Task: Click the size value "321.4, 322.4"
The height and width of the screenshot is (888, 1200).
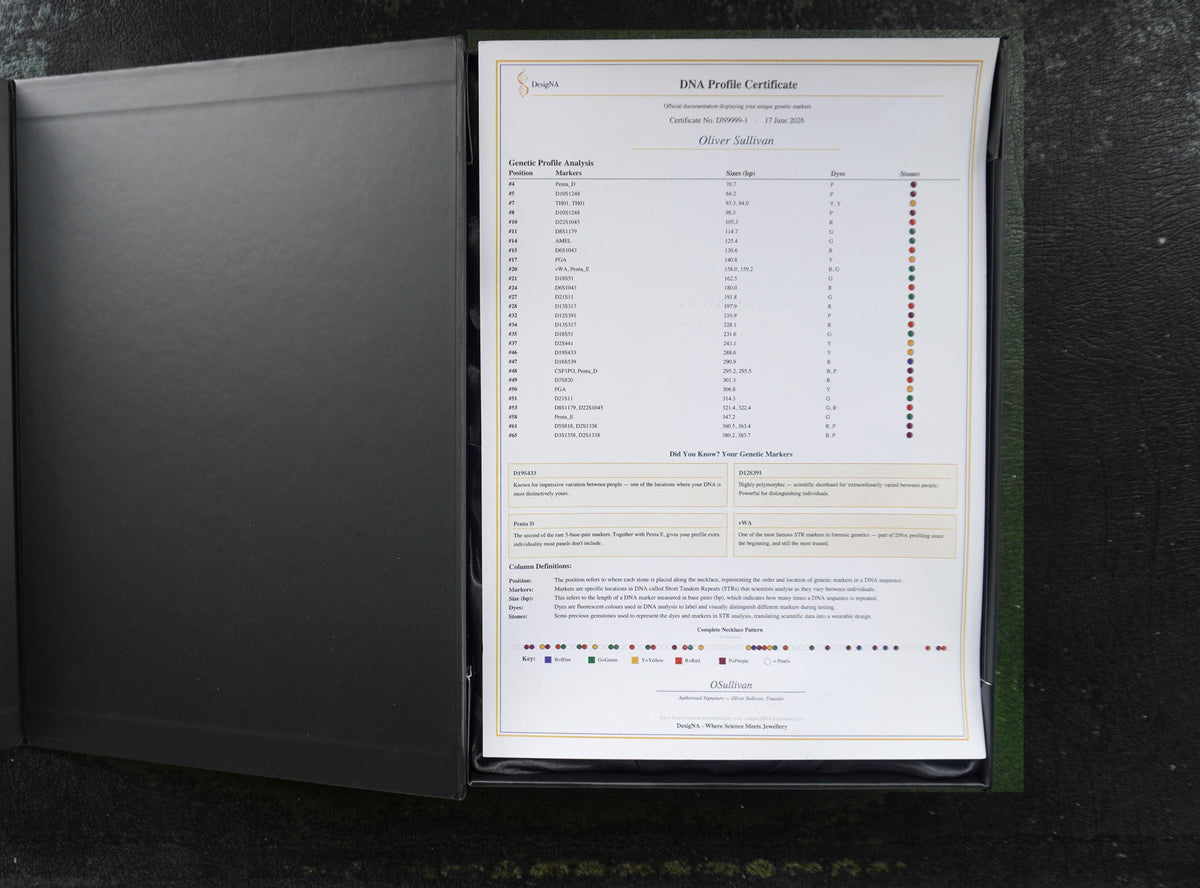Action: [x=737, y=408]
